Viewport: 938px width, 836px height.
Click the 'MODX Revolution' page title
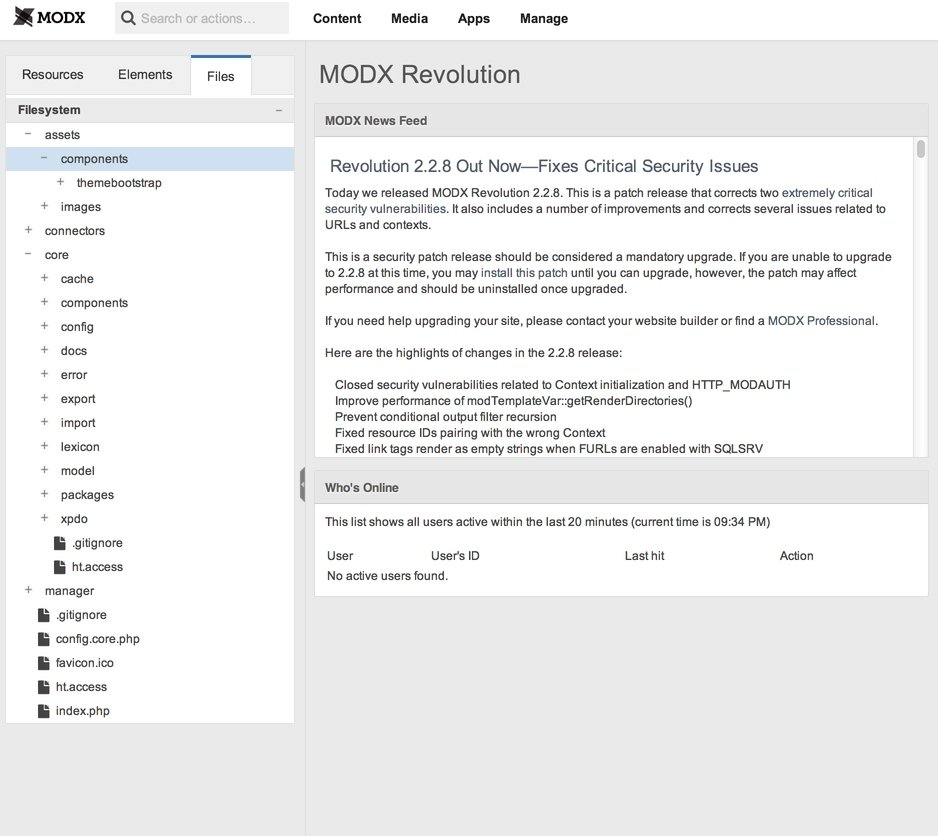tap(419, 74)
